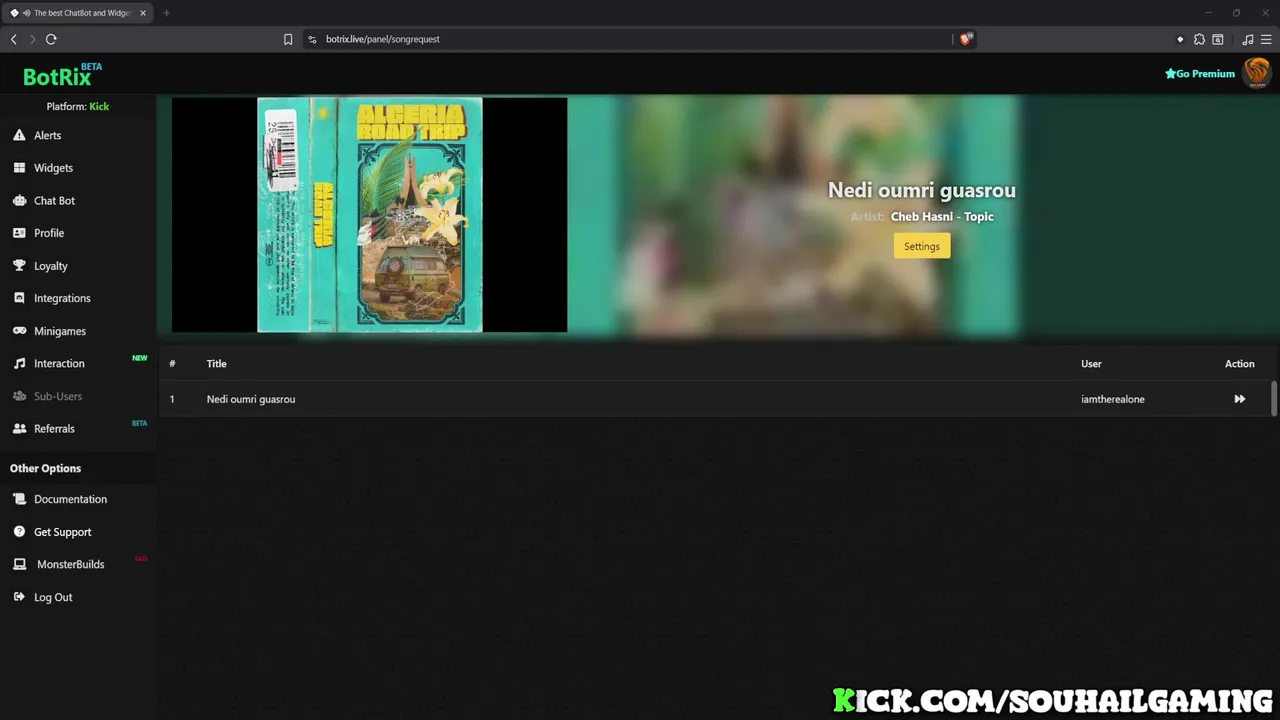Close the BotRix browser tab
Viewport: 1280px width, 720px height.
(x=143, y=13)
